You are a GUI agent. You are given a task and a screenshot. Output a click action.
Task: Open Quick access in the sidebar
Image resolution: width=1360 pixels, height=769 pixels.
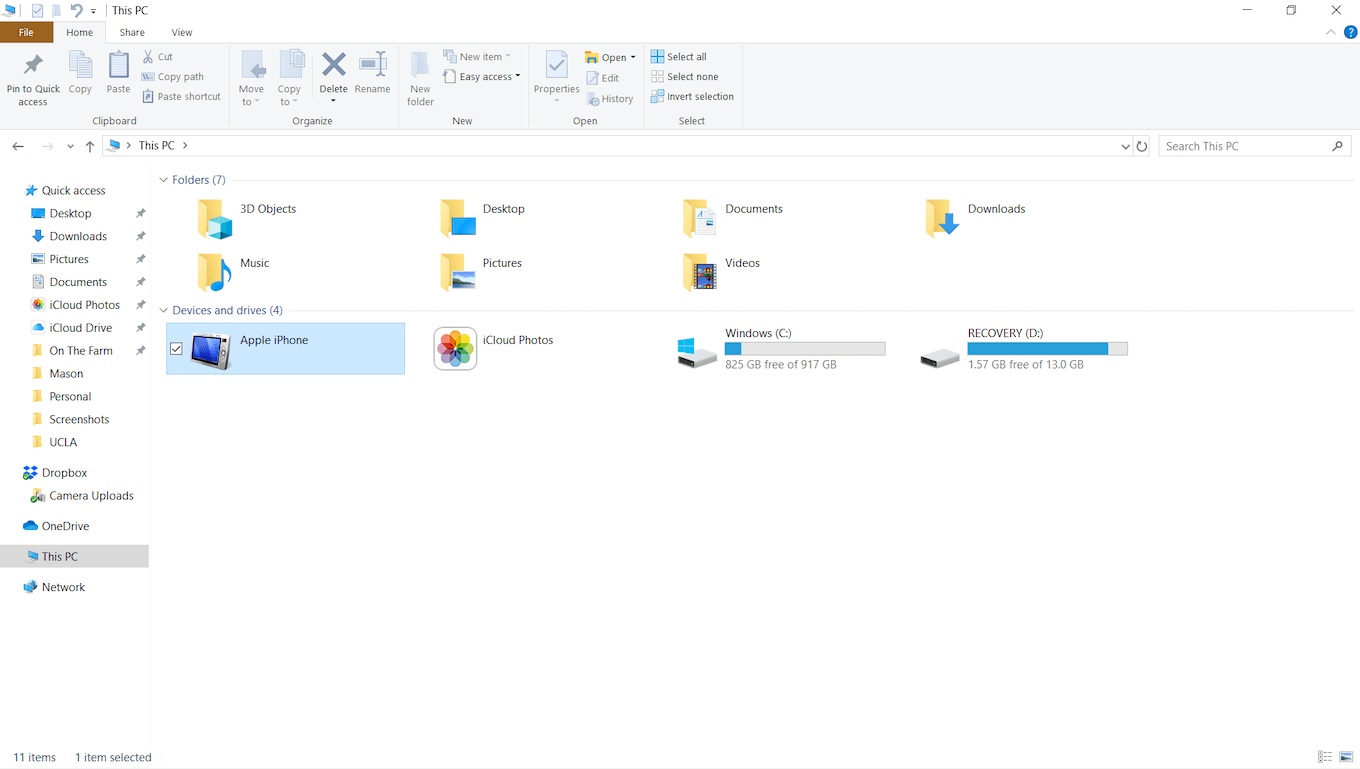[x=73, y=191]
